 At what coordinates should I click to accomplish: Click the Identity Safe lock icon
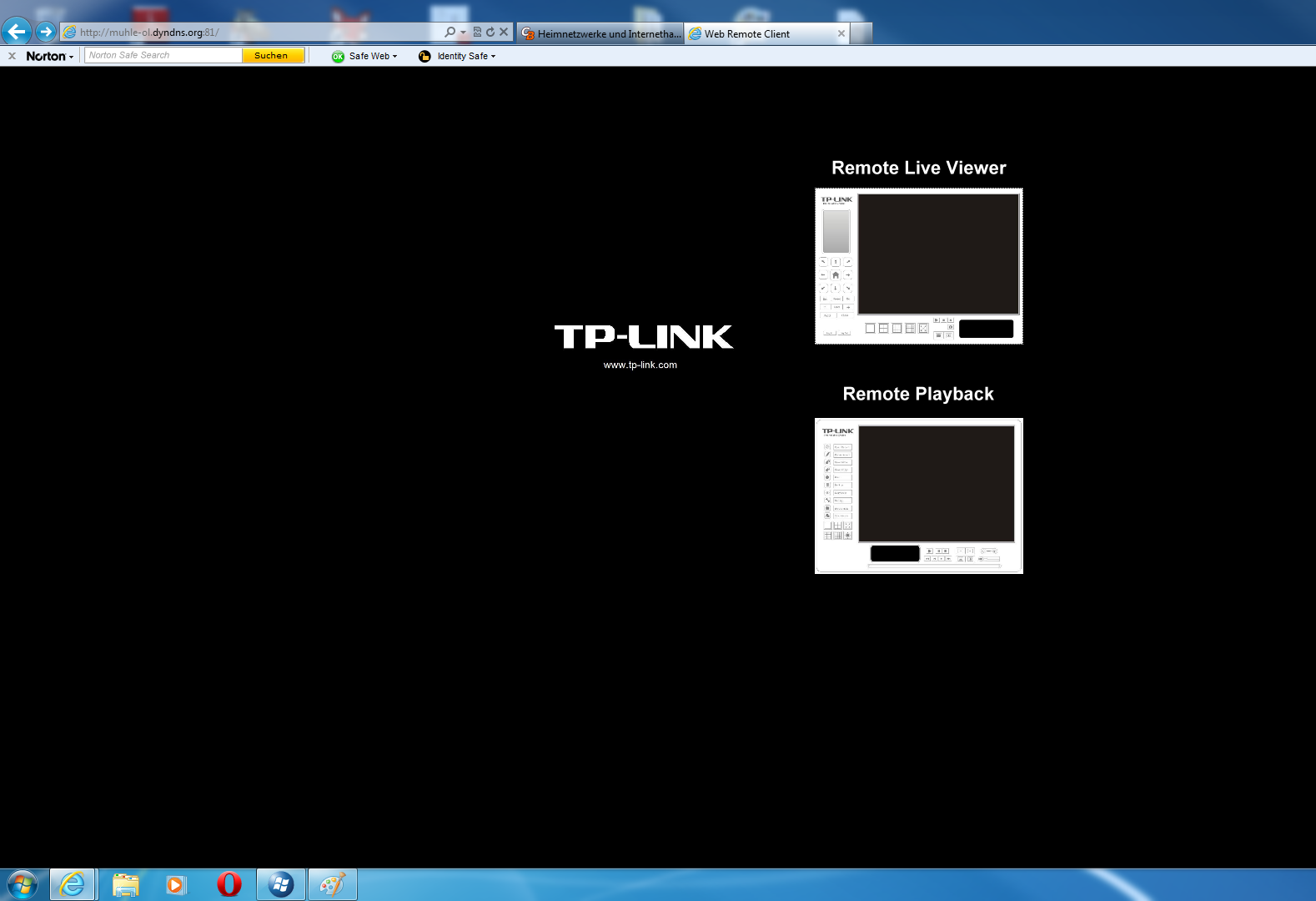[x=424, y=57]
